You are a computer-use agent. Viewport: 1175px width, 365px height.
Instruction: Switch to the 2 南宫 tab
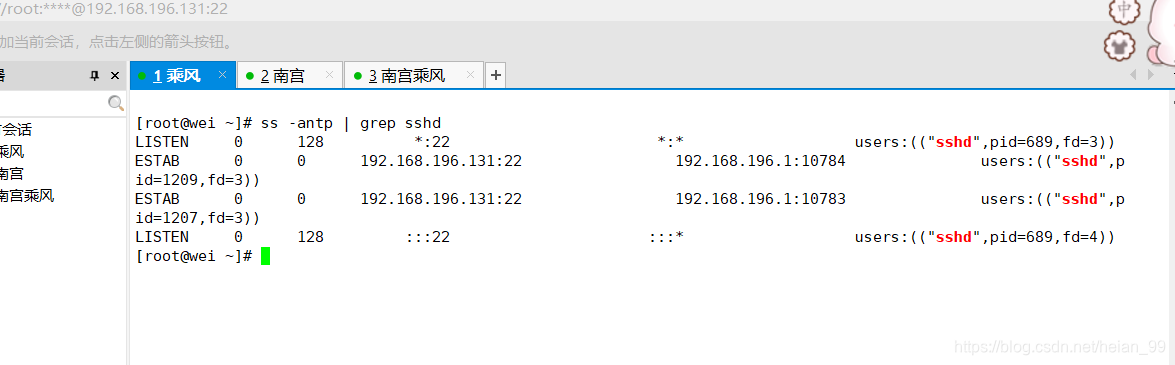(283, 76)
